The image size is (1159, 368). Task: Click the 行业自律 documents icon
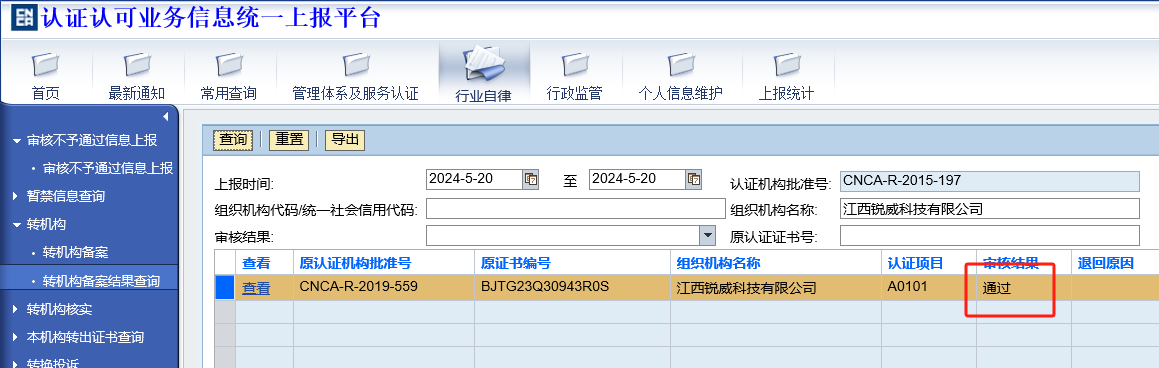click(x=483, y=64)
